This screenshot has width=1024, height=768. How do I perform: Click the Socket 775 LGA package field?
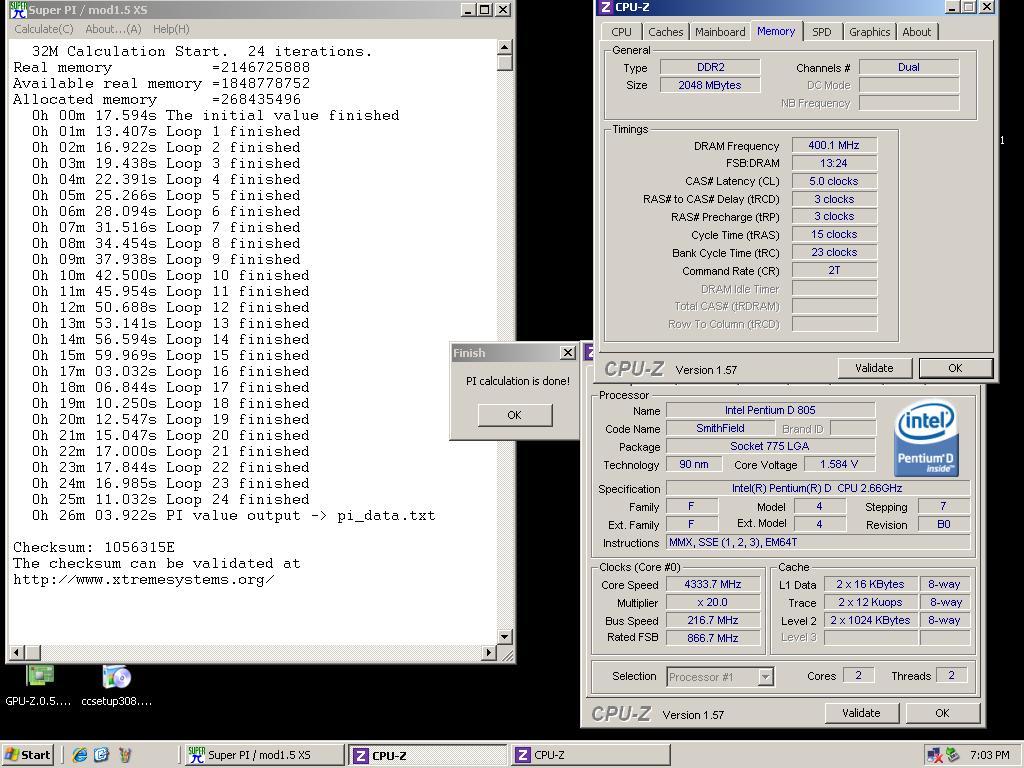pyautogui.click(x=770, y=446)
